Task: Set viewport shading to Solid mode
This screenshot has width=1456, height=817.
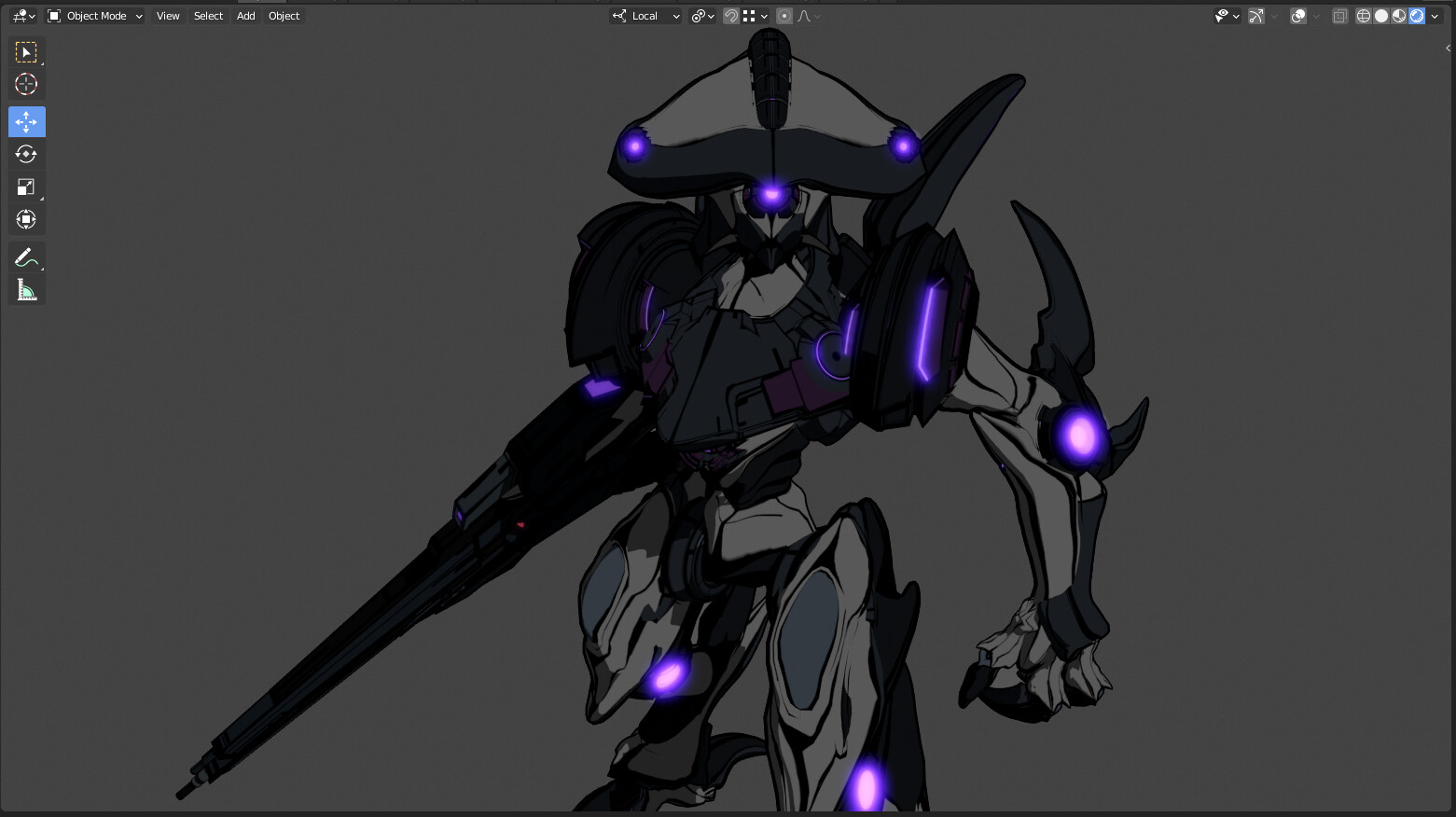Action: pyautogui.click(x=1380, y=16)
